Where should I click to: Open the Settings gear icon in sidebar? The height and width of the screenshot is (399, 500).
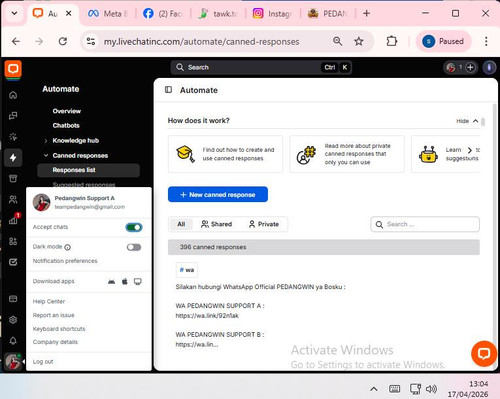[x=13, y=320]
